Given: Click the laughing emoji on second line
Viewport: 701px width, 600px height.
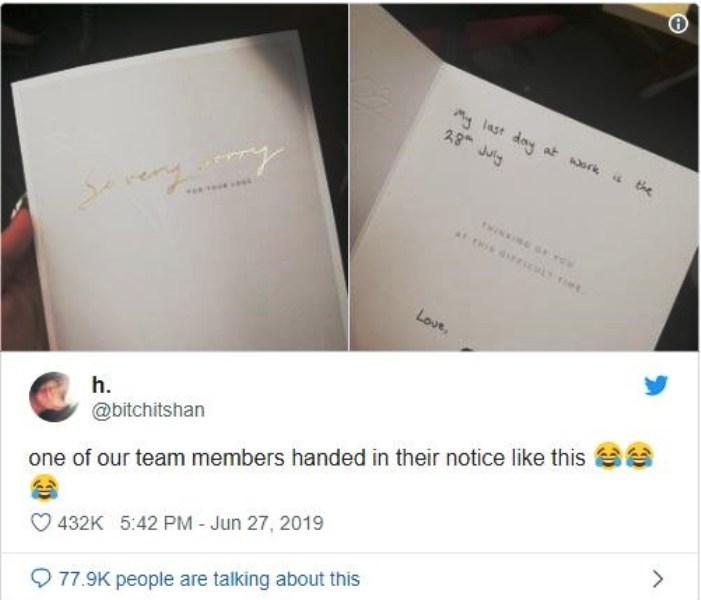Looking at the screenshot, I should click(x=44, y=488).
